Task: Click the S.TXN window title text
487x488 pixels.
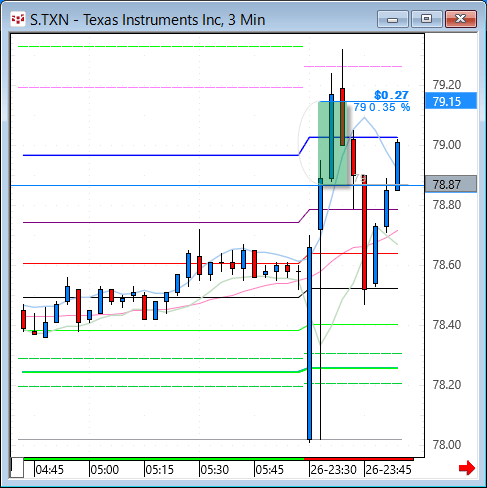Action: 147,20
